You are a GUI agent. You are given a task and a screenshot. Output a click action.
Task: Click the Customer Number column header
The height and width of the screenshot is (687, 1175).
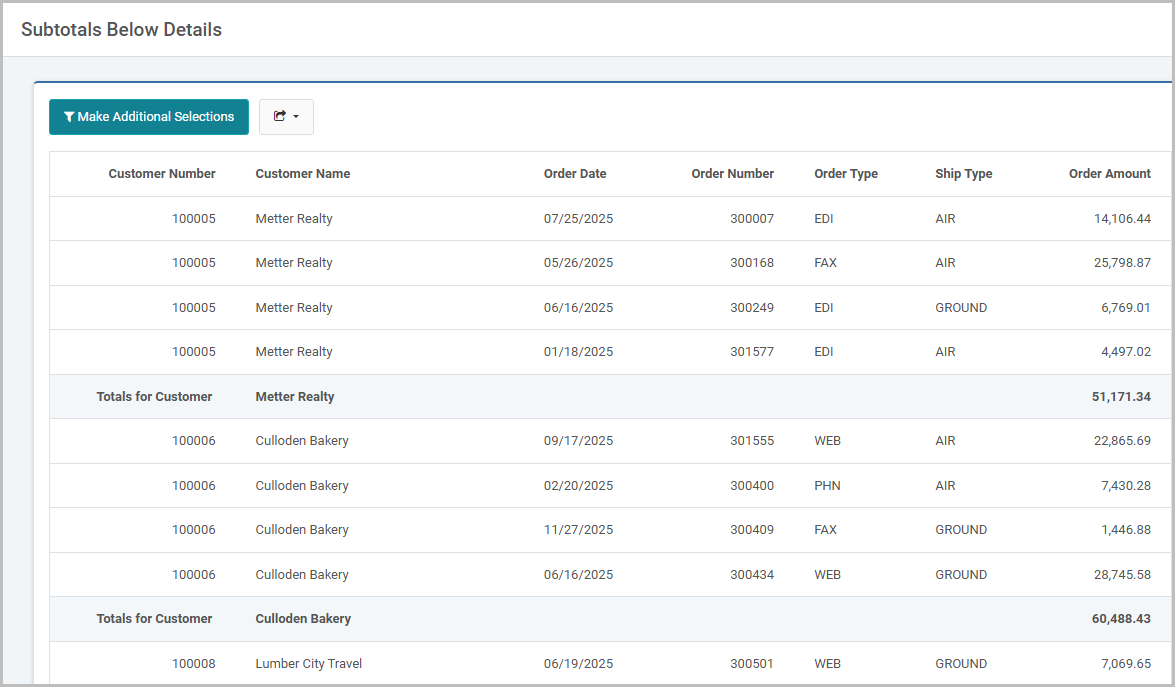162,174
